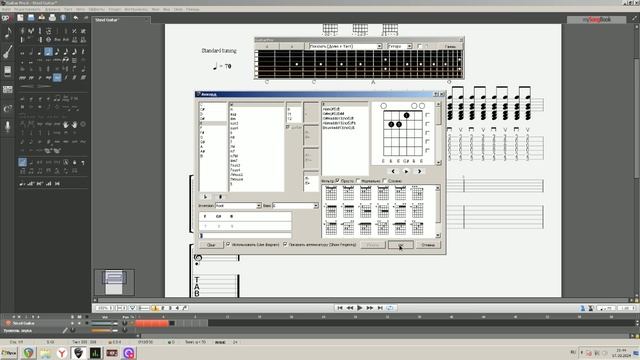Viewport: 640px width, 360px height.
Task: Create a new file with the blank page icon
Action: coord(20,18)
